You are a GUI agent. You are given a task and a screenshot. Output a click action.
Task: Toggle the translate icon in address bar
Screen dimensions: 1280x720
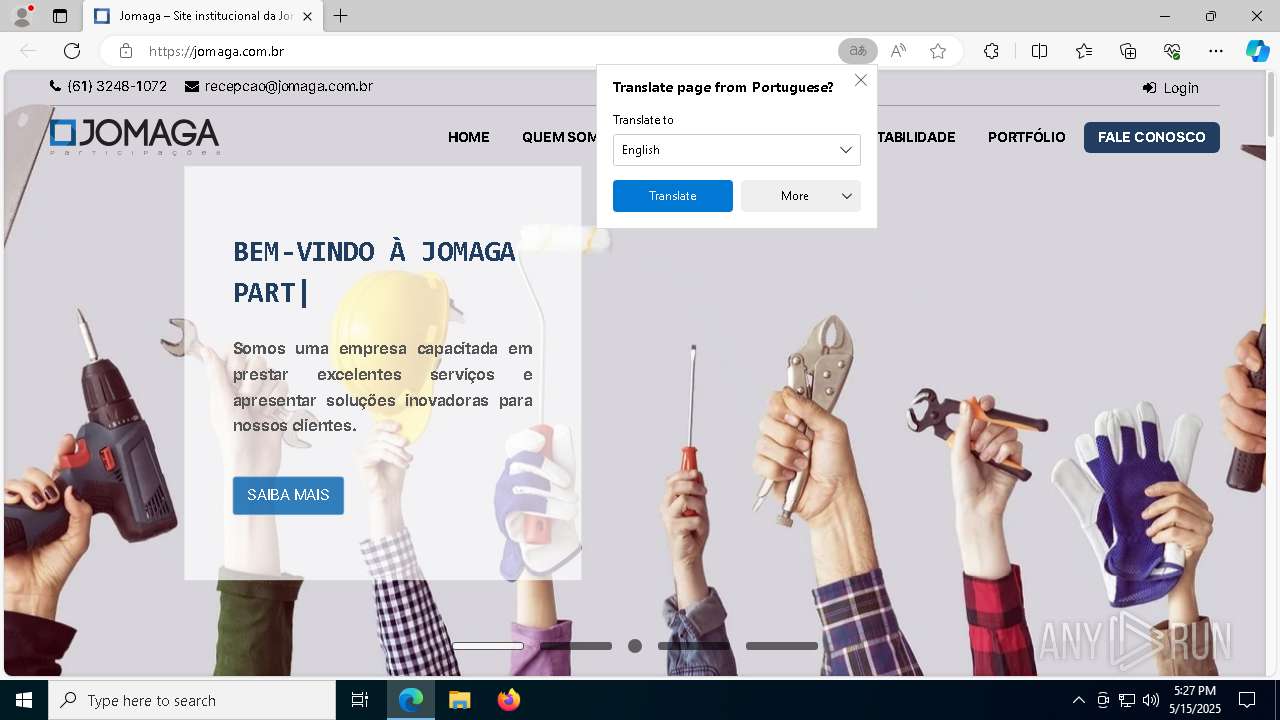click(x=857, y=51)
